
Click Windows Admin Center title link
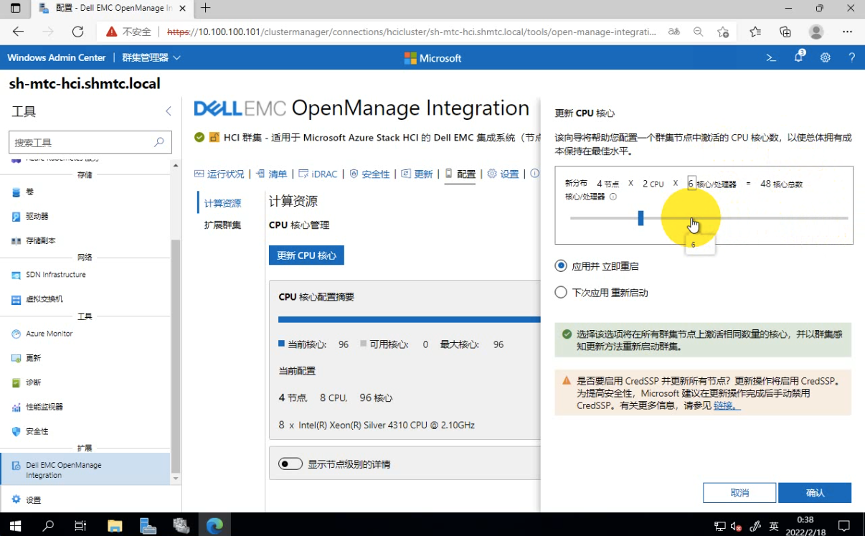click(56, 57)
